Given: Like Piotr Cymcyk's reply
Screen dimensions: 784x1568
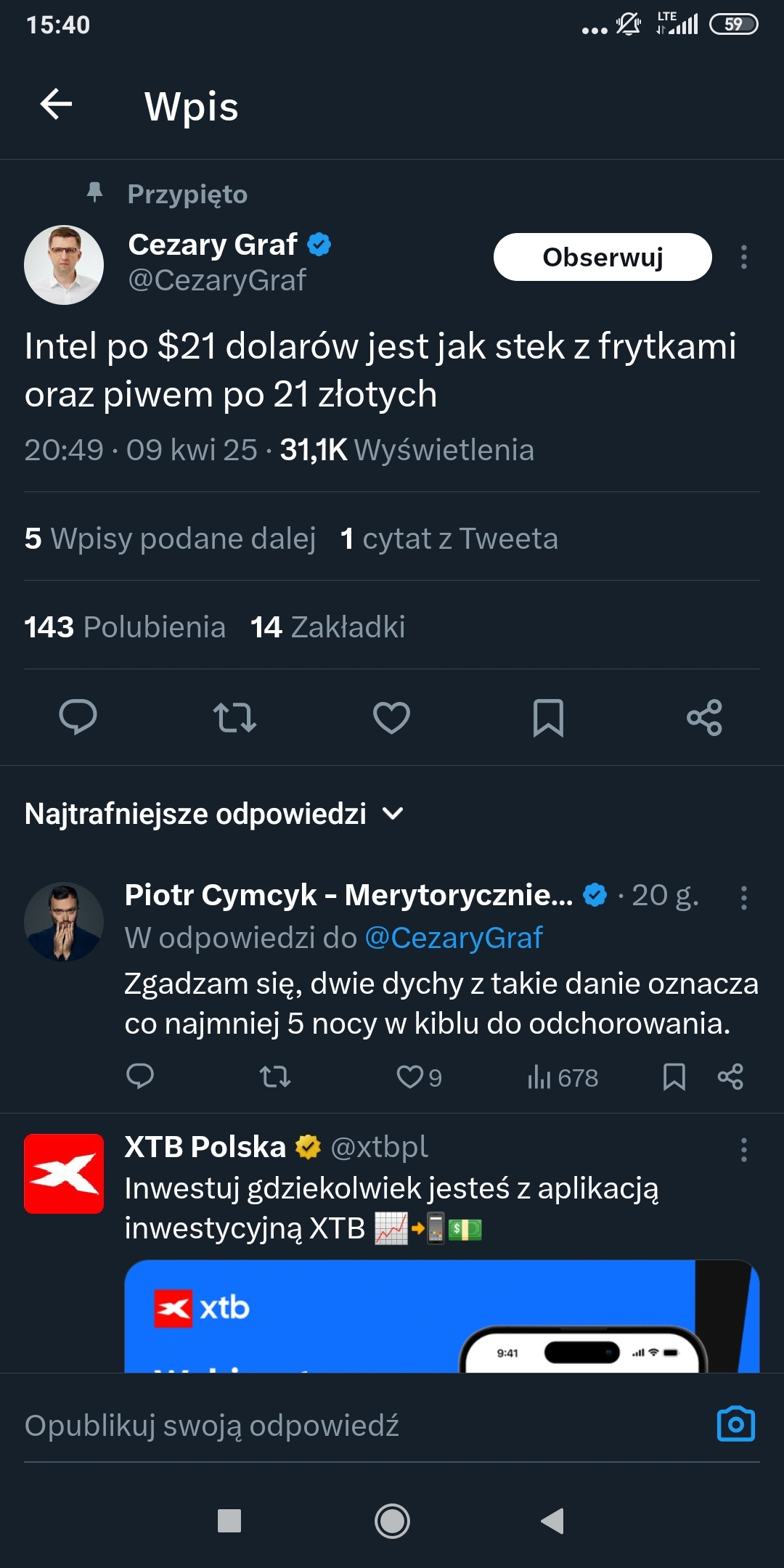Looking at the screenshot, I should [x=410, y=1077].
